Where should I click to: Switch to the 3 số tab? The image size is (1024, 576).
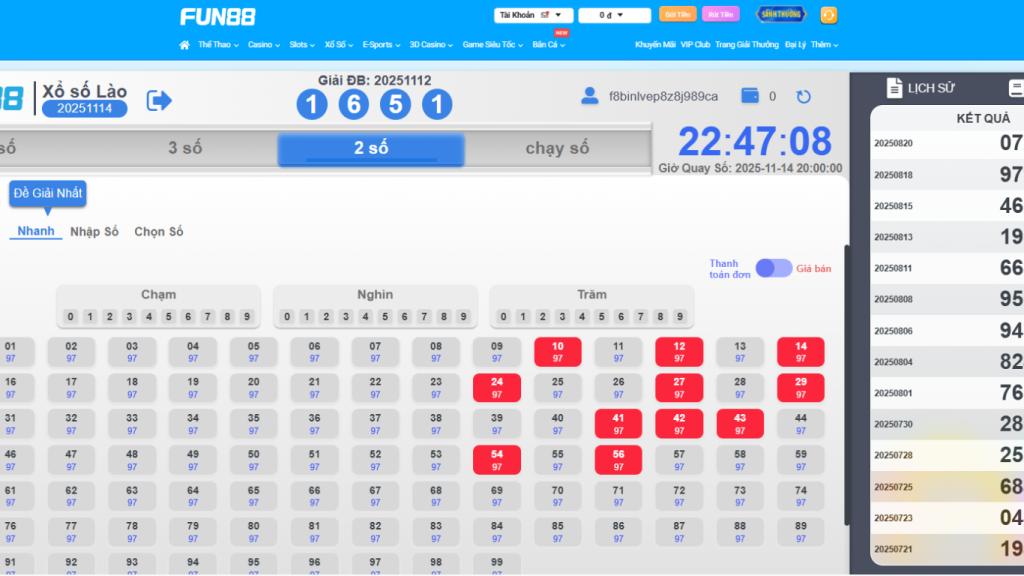[185, 149]
